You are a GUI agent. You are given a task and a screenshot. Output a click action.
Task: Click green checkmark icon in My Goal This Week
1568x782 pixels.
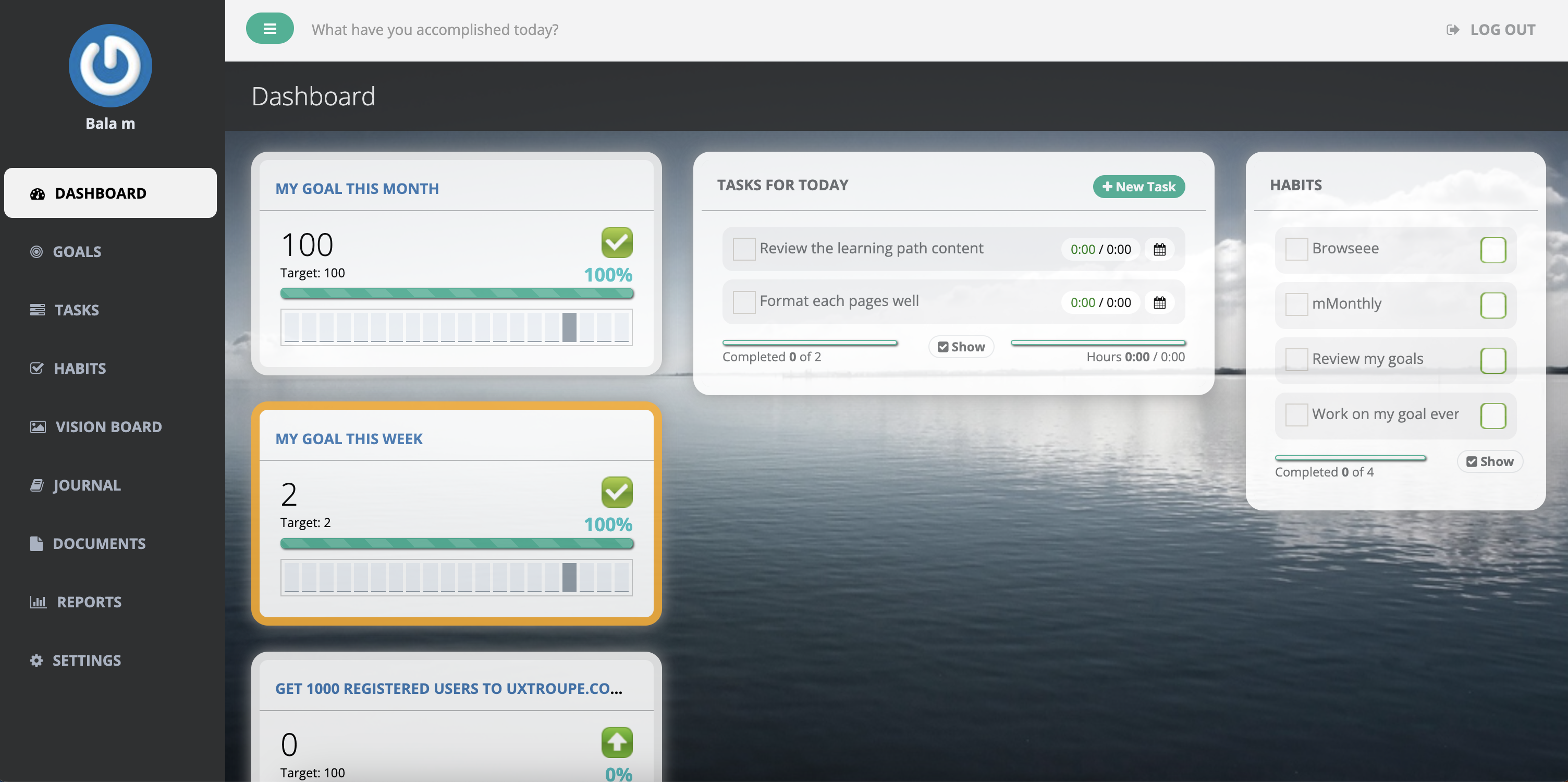pos(616,492)
